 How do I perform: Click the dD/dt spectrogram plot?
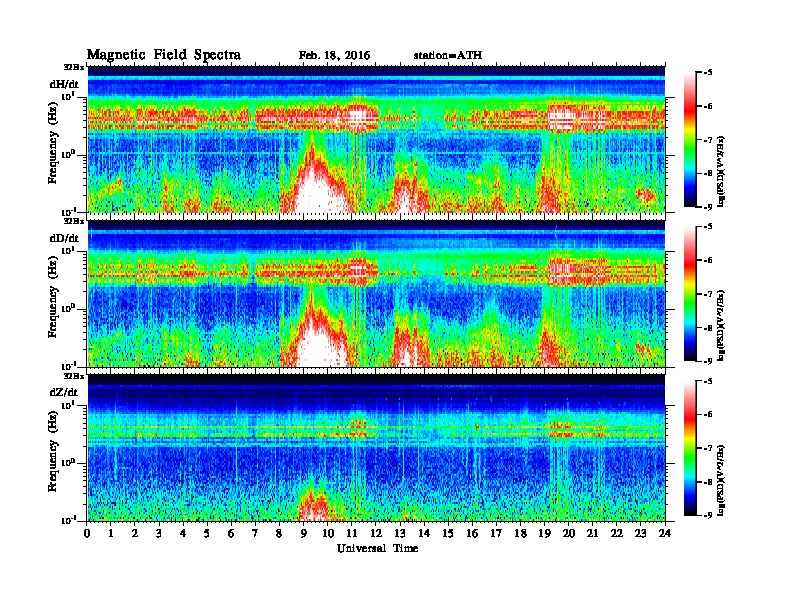tap(376, 293)
